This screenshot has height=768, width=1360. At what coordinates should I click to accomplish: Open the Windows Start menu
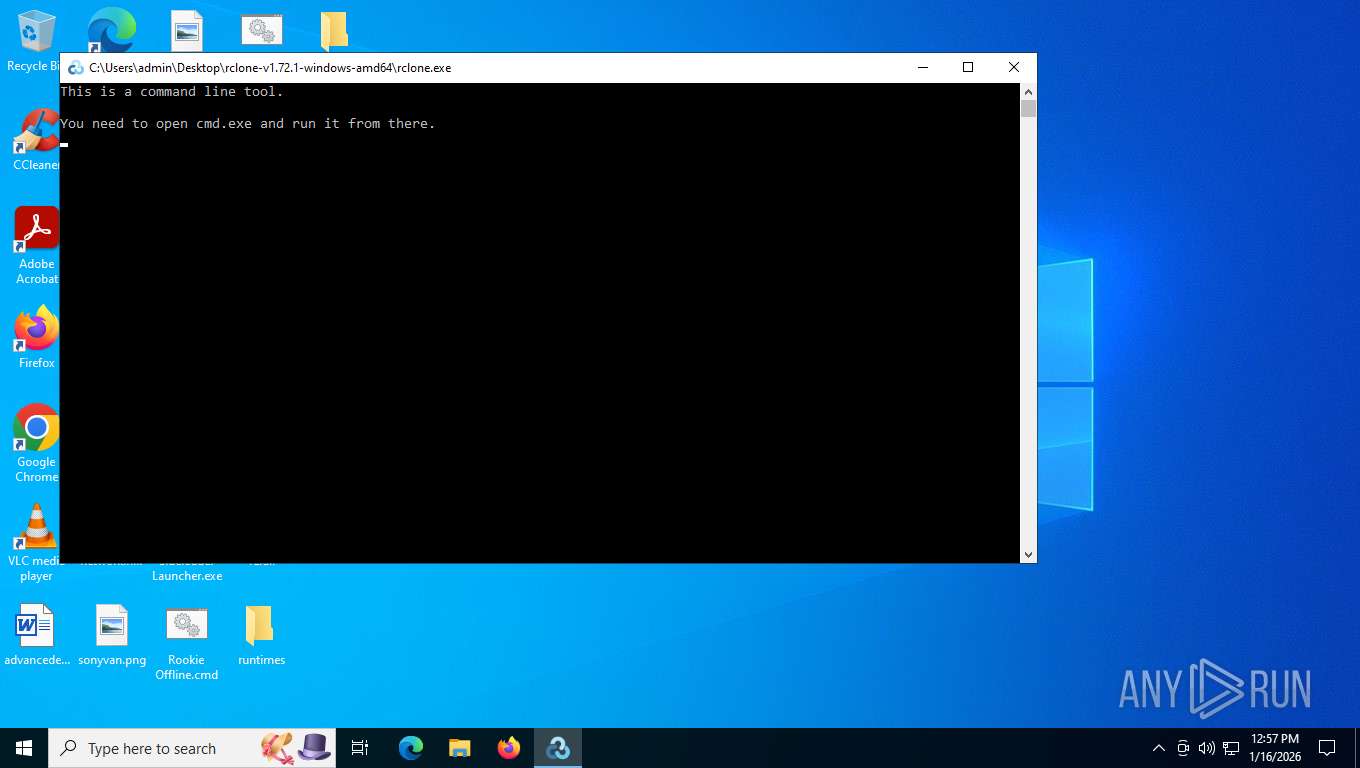pyautogui.click(x=24, y=748)
